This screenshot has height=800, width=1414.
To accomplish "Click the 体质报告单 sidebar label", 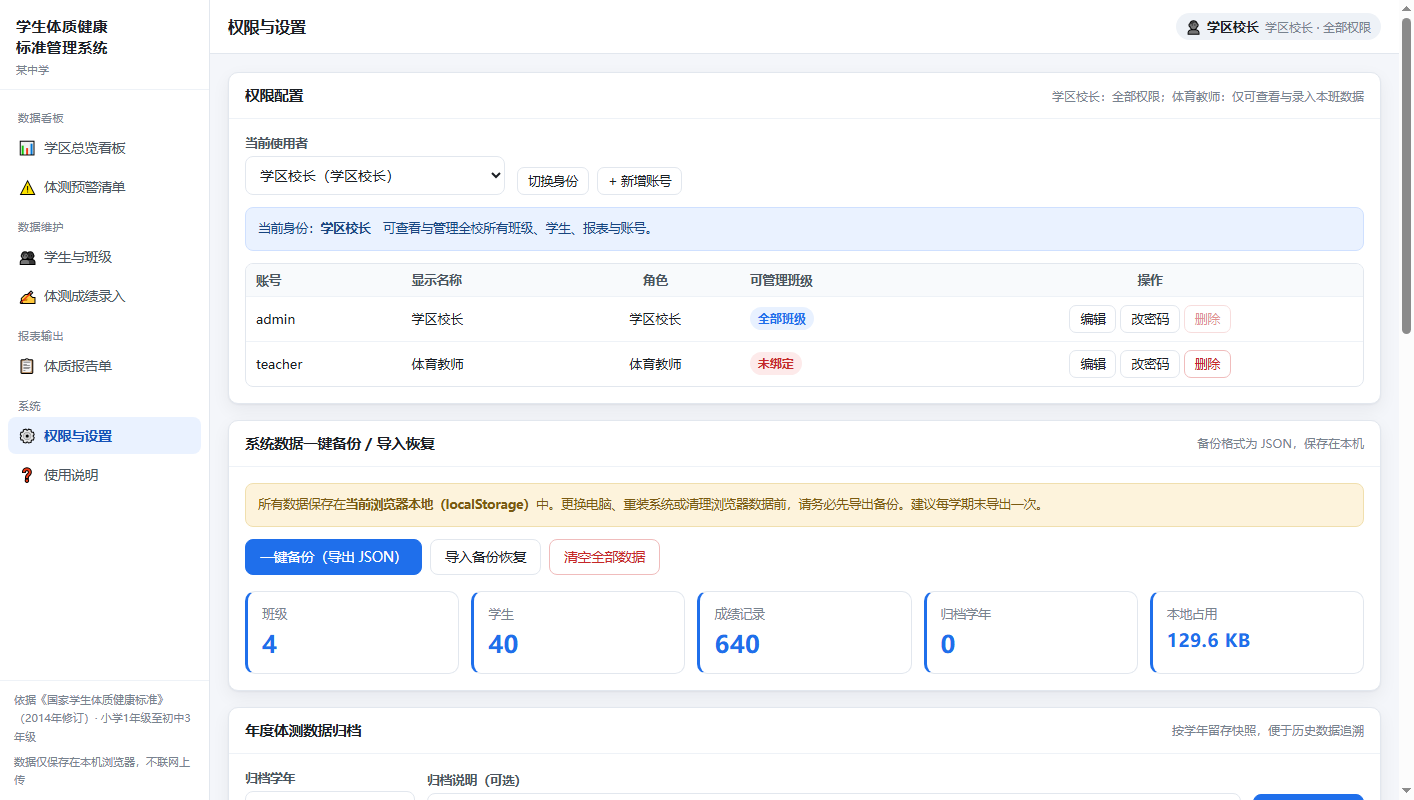I will click(x=78, y=366).
